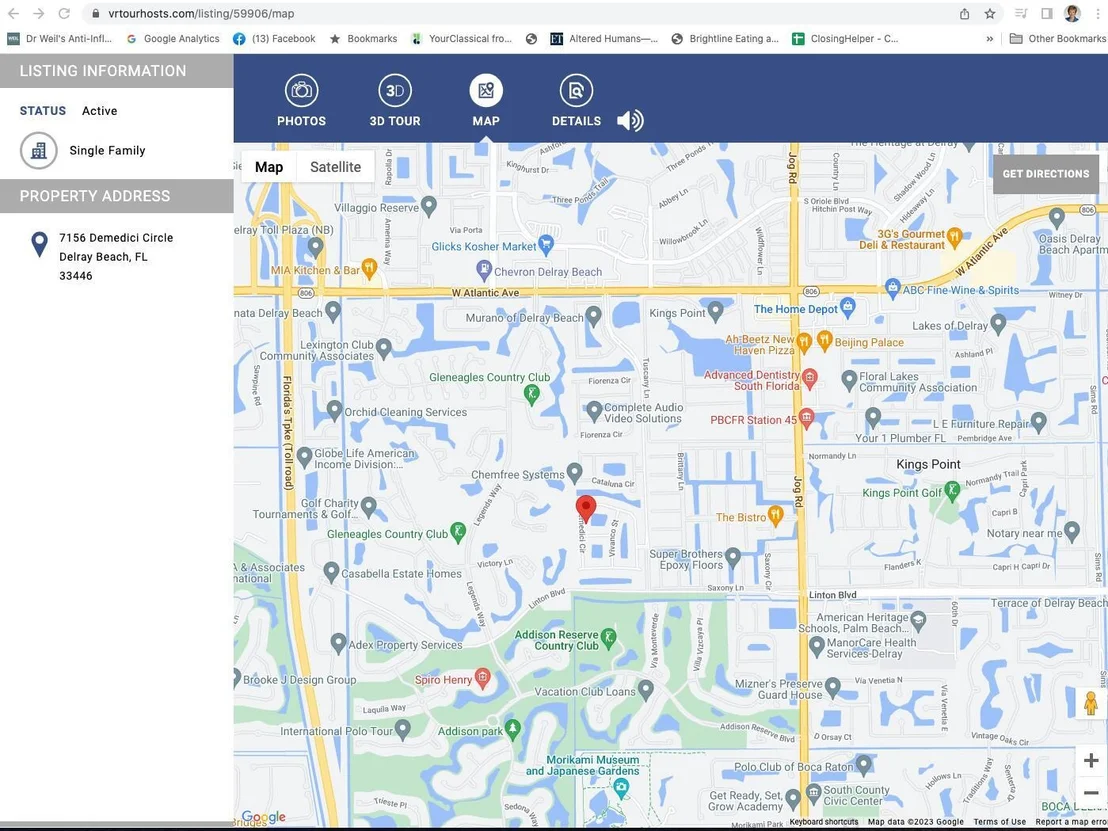This screenshot has height=831, width=1108.
Task: Reload the browser page
Action: pos(64,13)
